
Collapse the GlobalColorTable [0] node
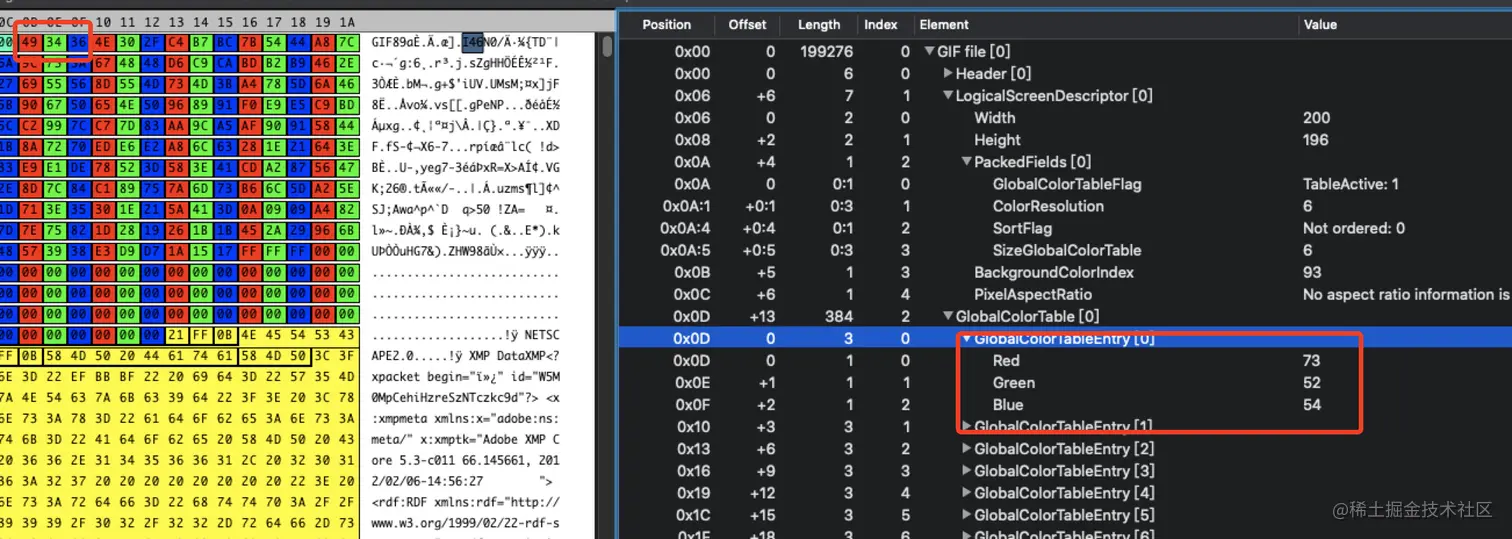pos(948,316)
